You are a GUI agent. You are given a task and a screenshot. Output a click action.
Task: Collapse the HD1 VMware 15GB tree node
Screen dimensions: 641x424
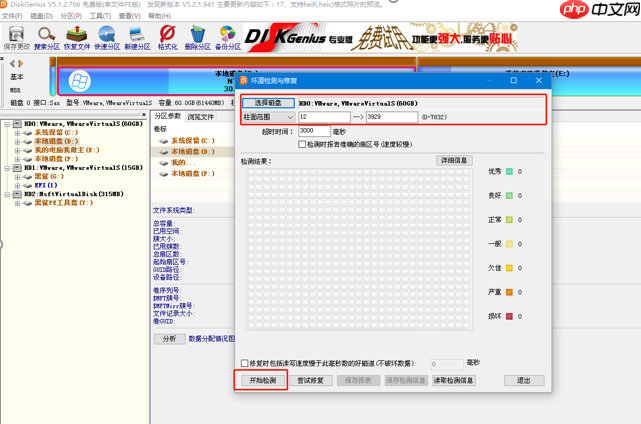click(x=7, y=168)
